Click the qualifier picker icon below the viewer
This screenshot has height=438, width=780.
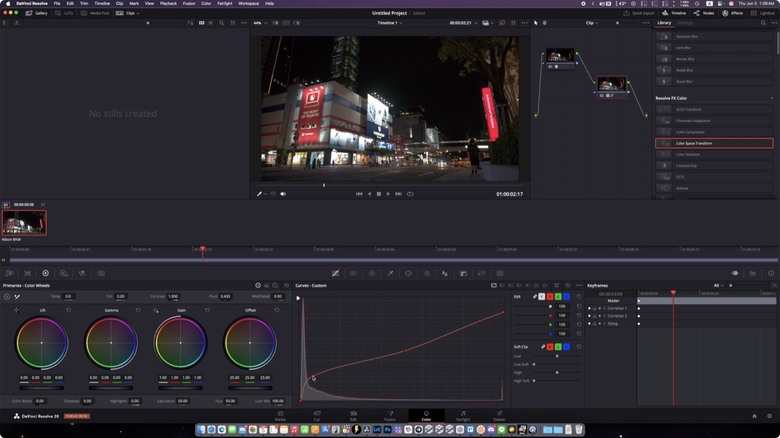point(260,194)
